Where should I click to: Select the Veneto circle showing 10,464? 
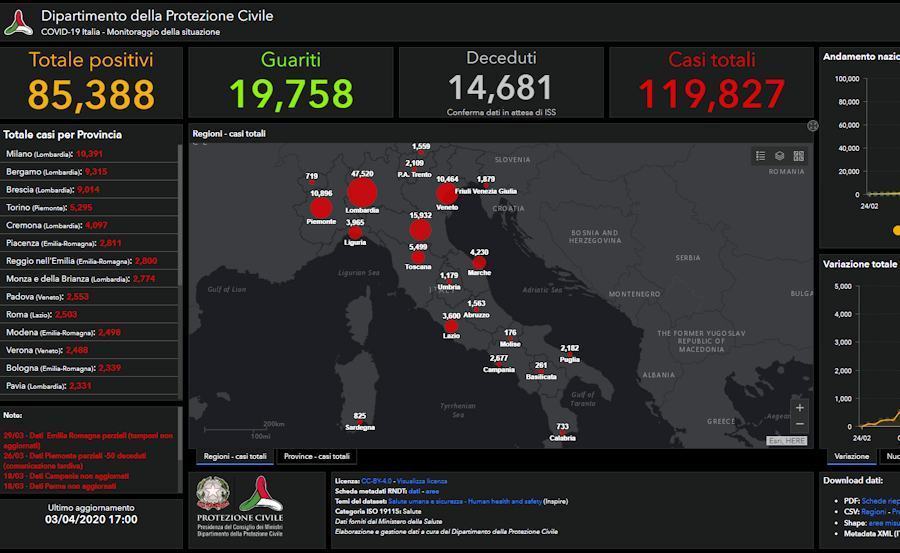[x=447, y=194]
